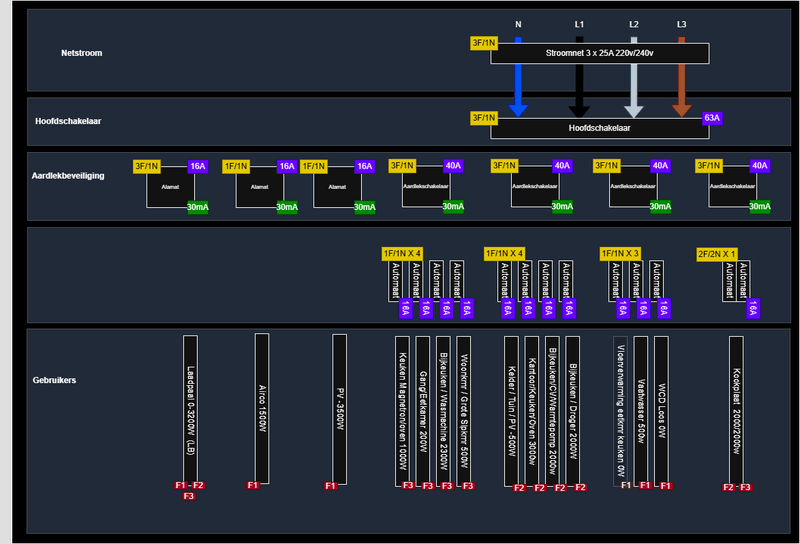Select the PV -3500W block
The image size is (800, 544).
339,409
